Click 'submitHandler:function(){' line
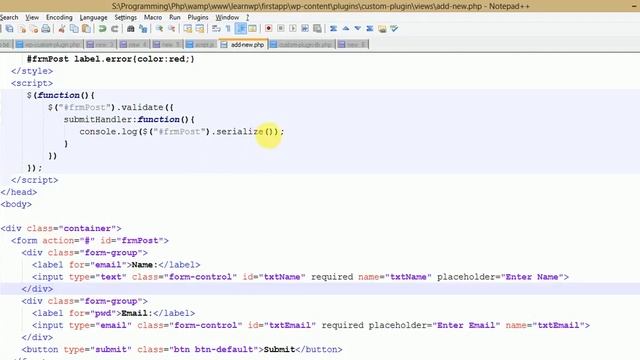640x360 pixels. (x=129, y=120)
